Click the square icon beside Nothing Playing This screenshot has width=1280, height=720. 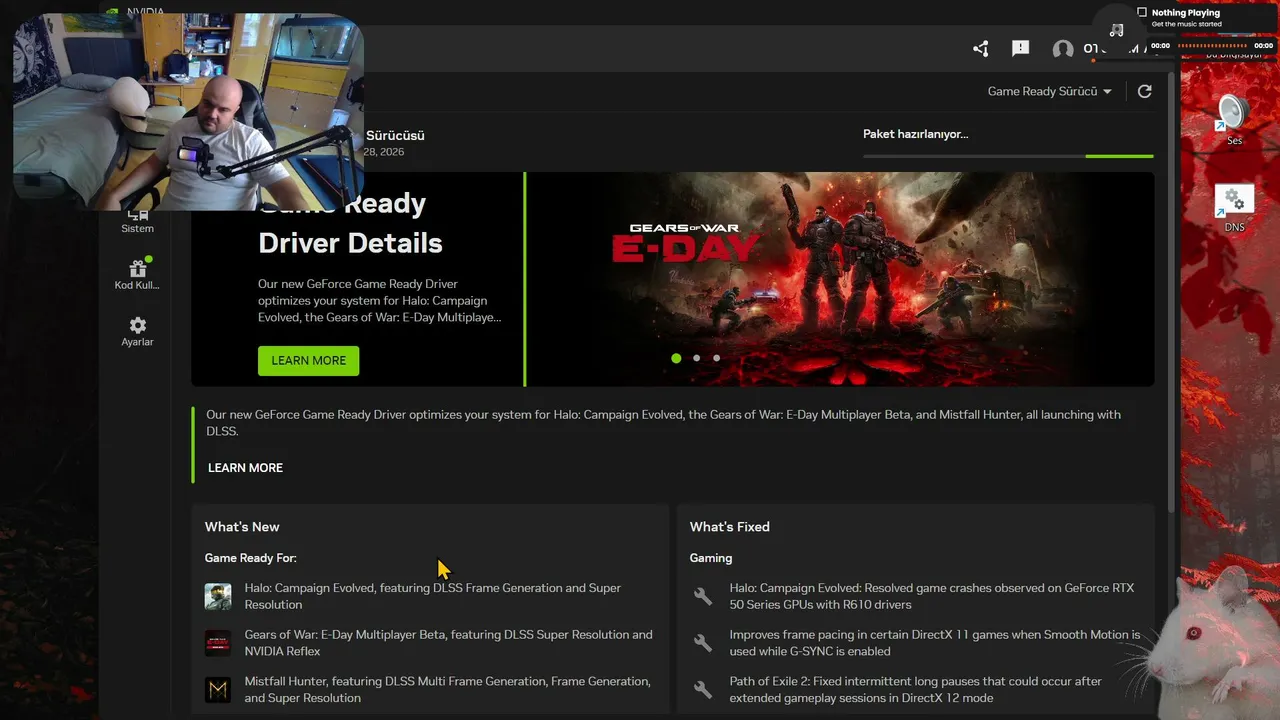pyautogui.click(x=1142, y=12)
